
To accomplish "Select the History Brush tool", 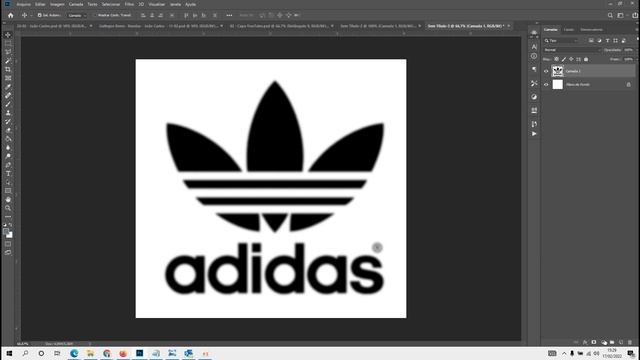I will pyautogui.click(x=8, y=122).
